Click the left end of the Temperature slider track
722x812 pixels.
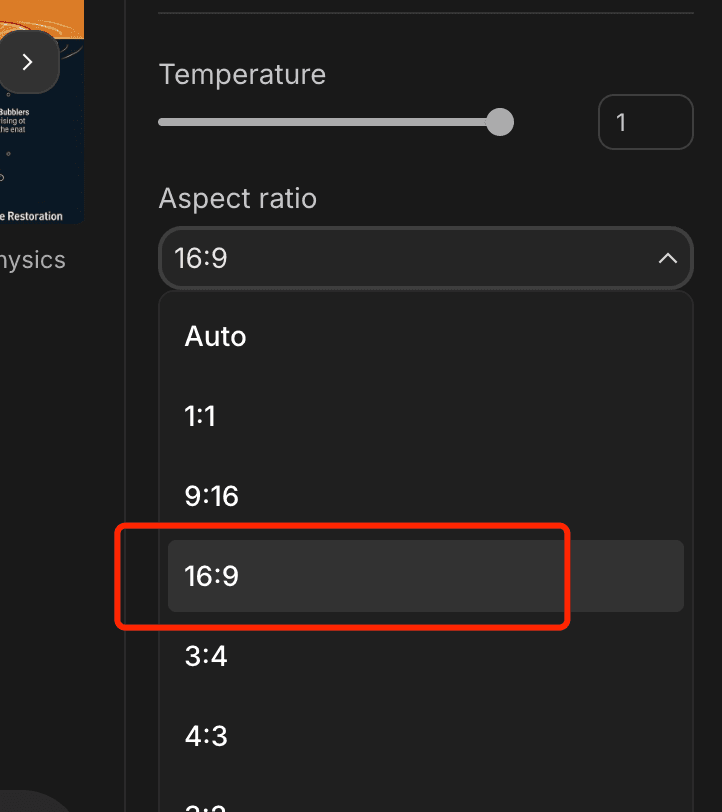click(163, 123)
